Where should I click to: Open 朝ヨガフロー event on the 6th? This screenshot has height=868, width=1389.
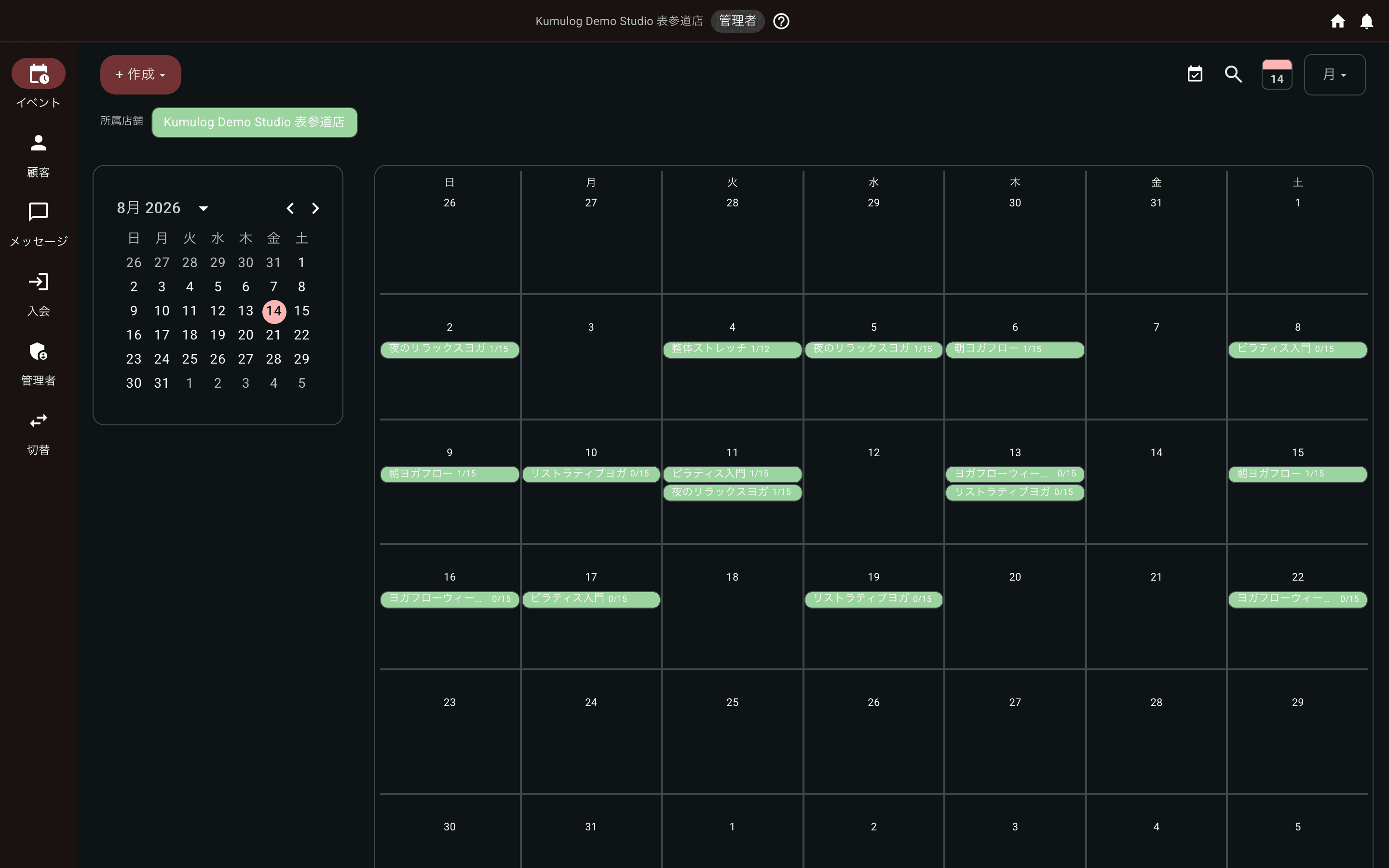(x=1015, y=350)
